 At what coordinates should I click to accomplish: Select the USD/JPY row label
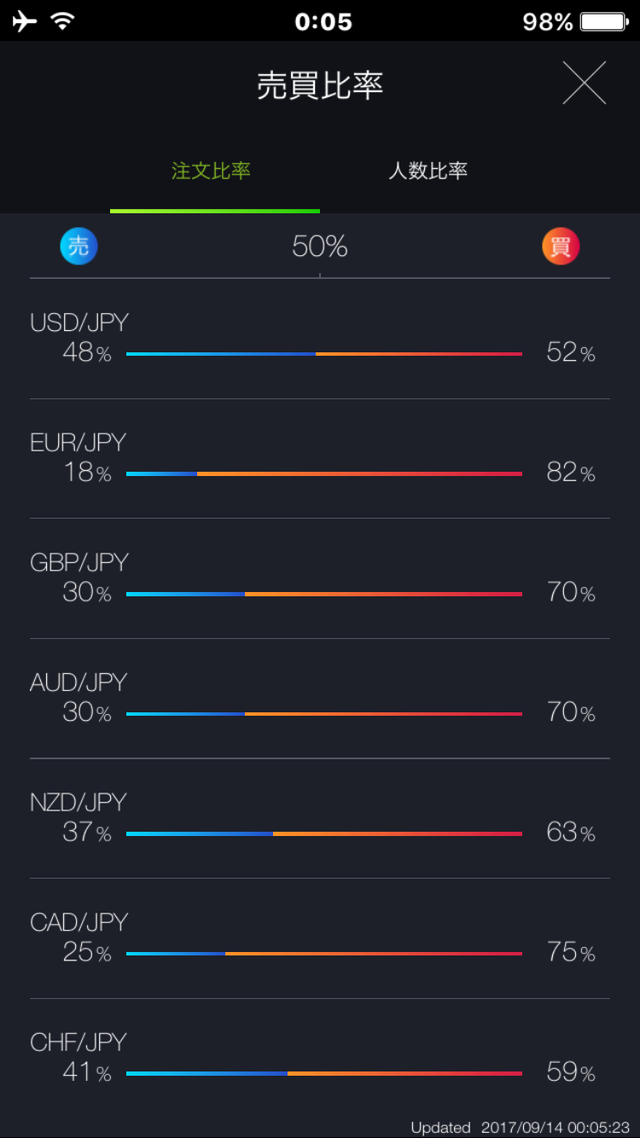tap(79, 322)
